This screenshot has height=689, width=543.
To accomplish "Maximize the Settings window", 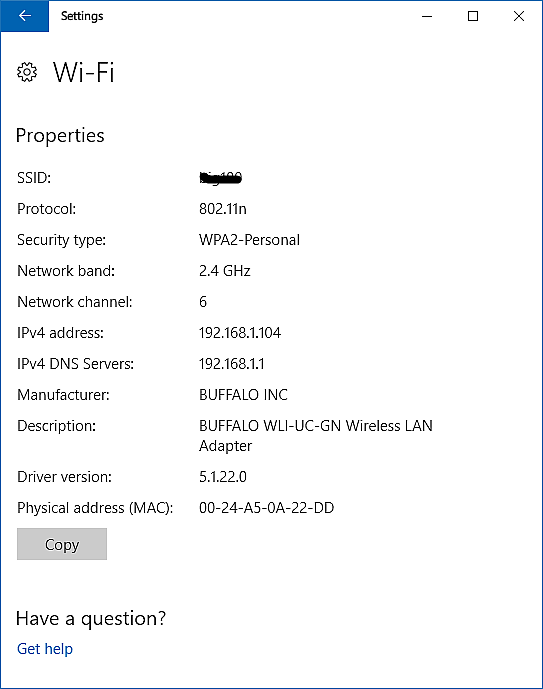I will tap(473, 16).
